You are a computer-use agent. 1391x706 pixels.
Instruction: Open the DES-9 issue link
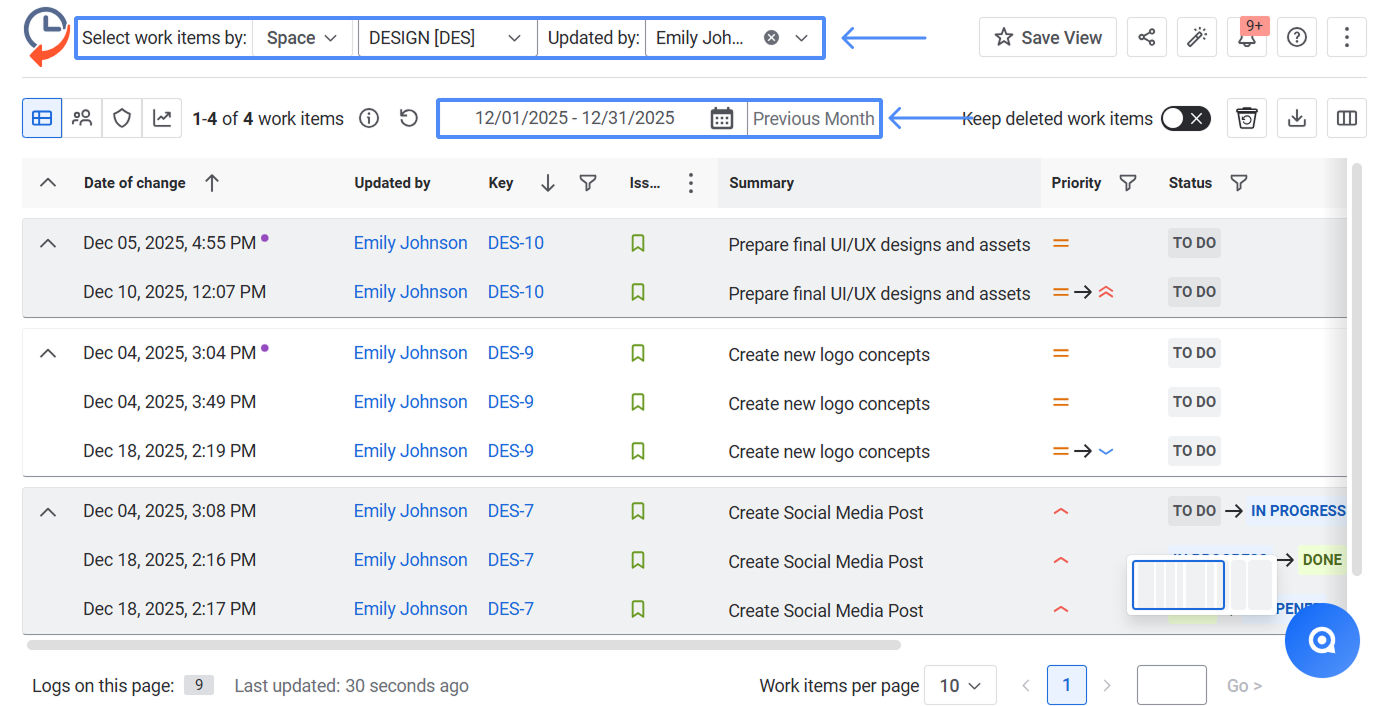pyautogui.click(x=510, y=353)
